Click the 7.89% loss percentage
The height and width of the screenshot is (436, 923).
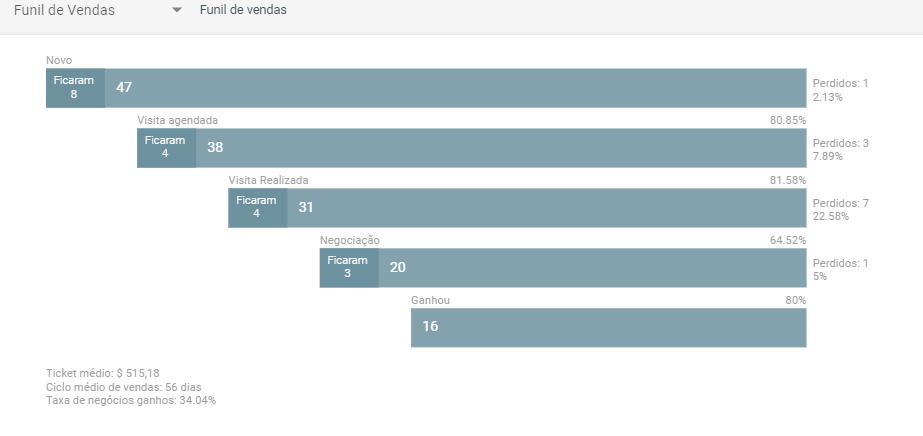[x=828, y=157]
